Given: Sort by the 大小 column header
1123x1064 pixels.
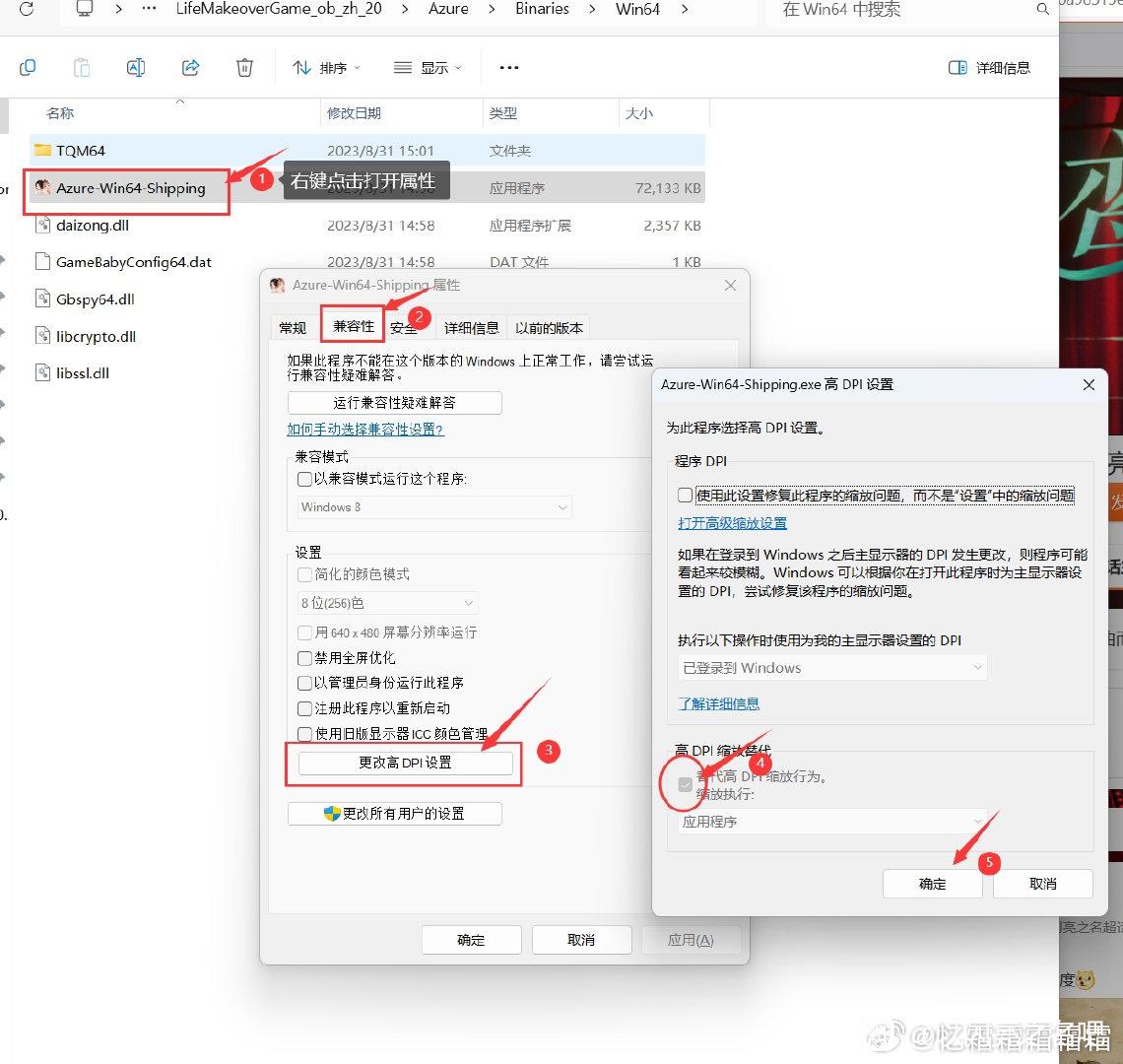Looking at the screenshot, I should pyautogui.click(x=639, y=113).
